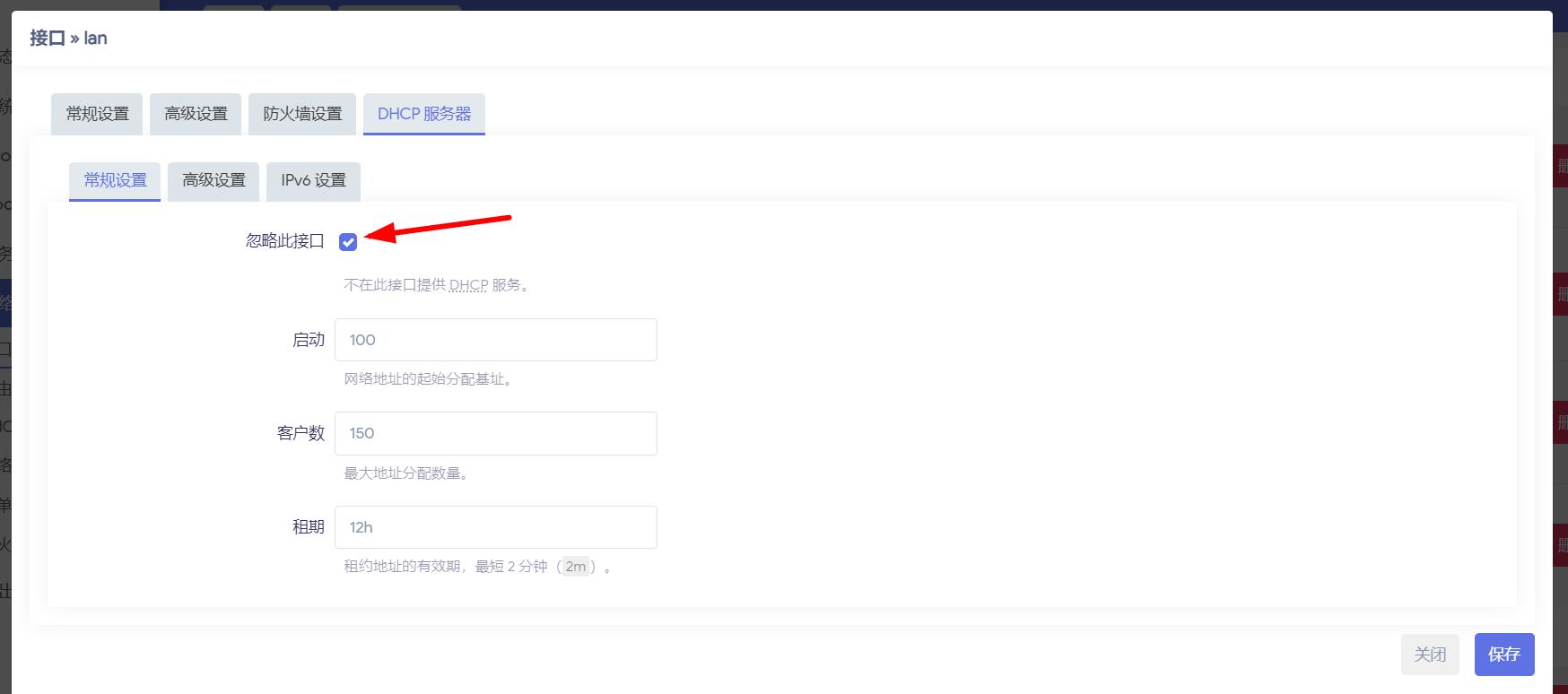Open the IPv6 设置 sub-tab
The height and width of the screenshot is (694, 1568).
click(x=313, y=181)
